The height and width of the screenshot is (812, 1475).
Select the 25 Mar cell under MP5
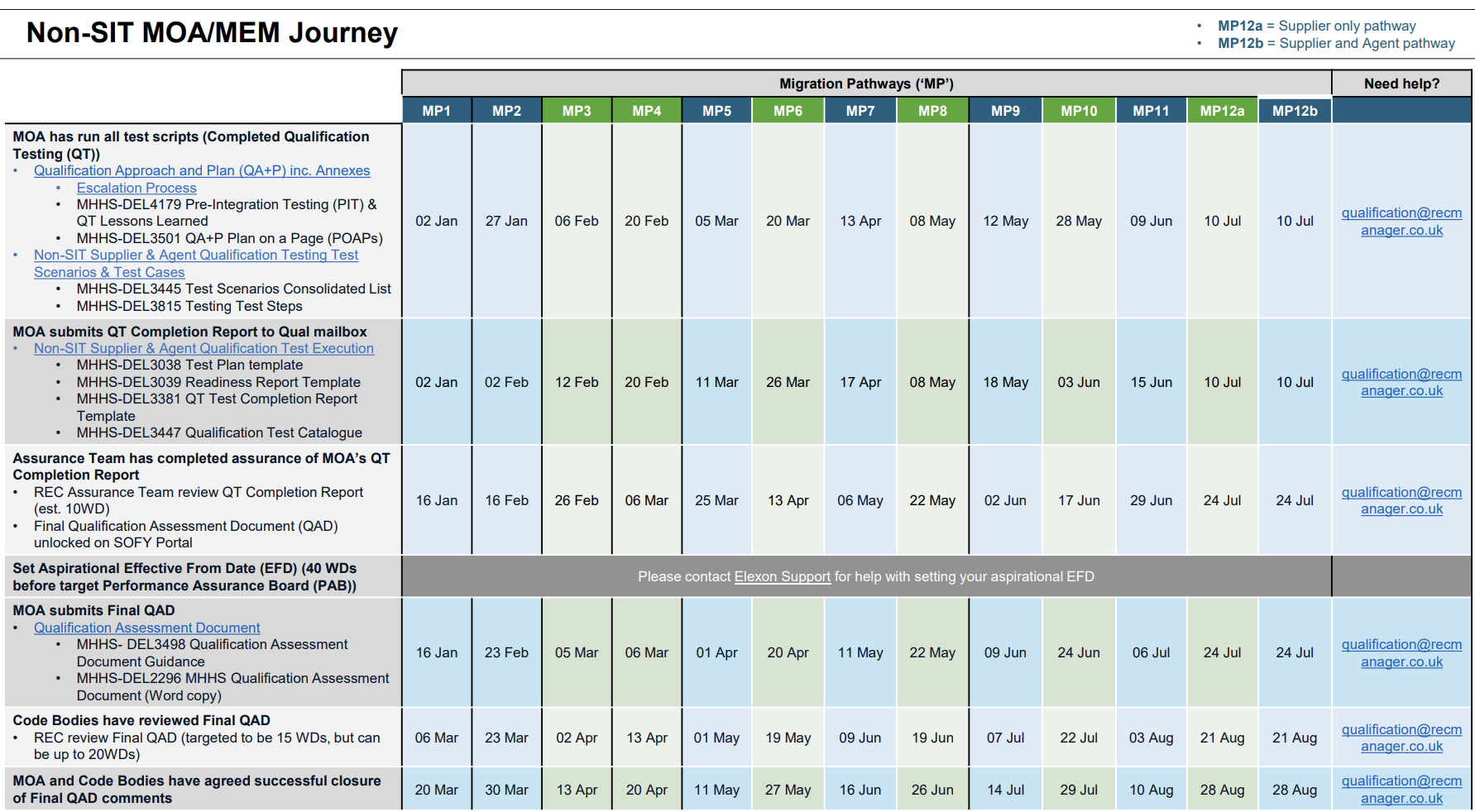pyautogui.click(x=717, y=500)
